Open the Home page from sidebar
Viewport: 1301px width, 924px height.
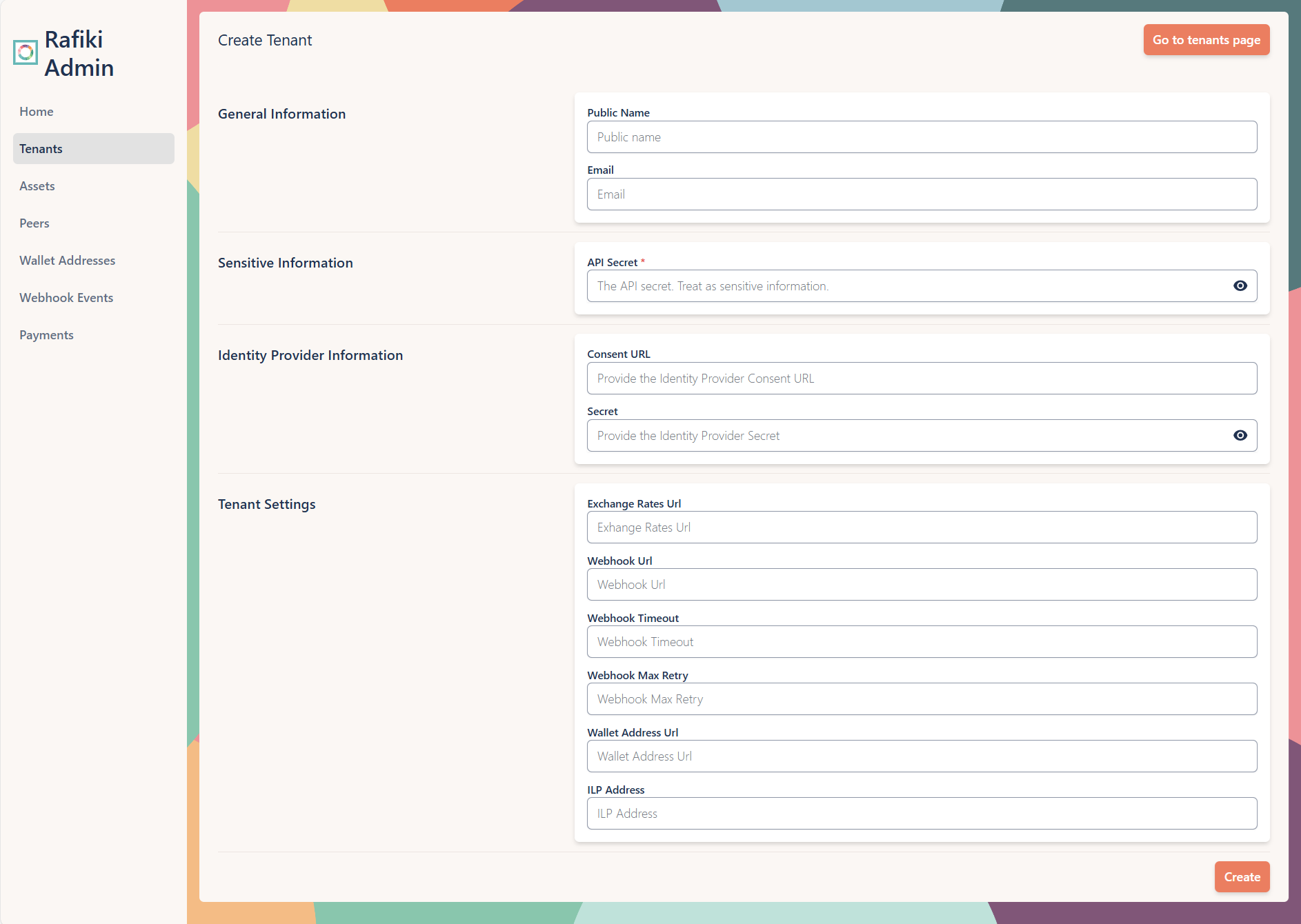click(36, 111)
